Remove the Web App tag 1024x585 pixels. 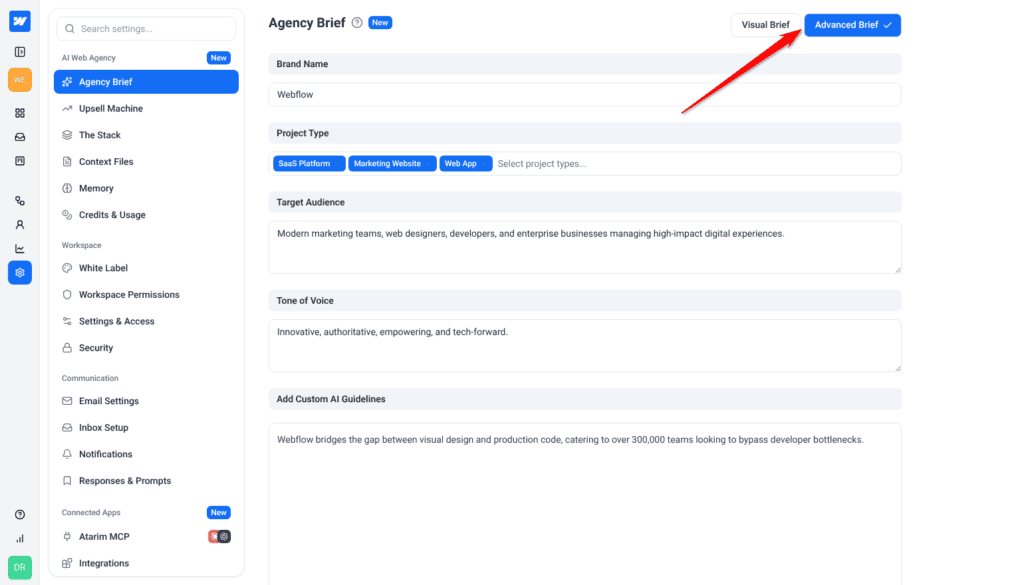point(484,164)
